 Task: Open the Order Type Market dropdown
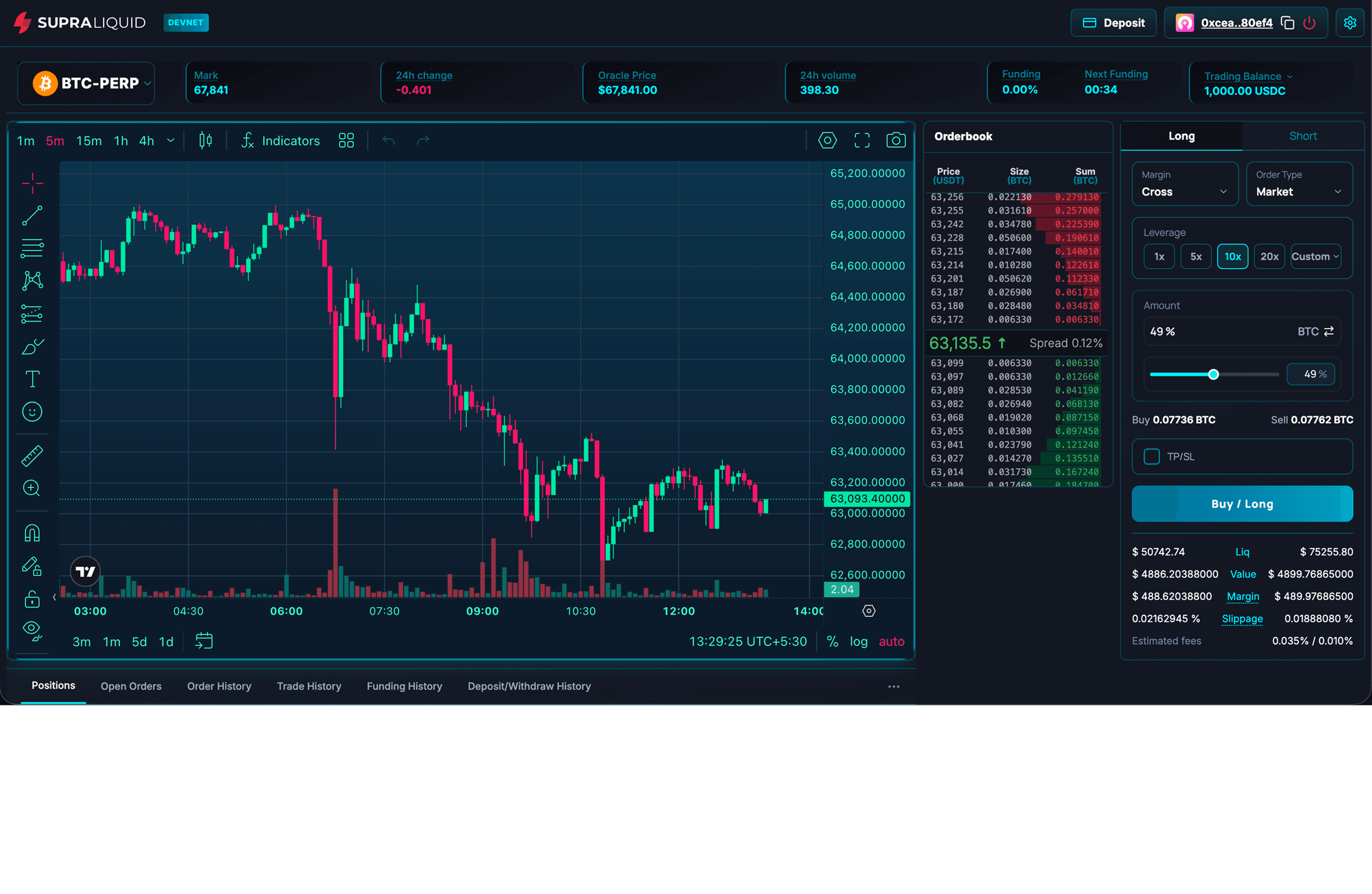(x=1299, y=184)
